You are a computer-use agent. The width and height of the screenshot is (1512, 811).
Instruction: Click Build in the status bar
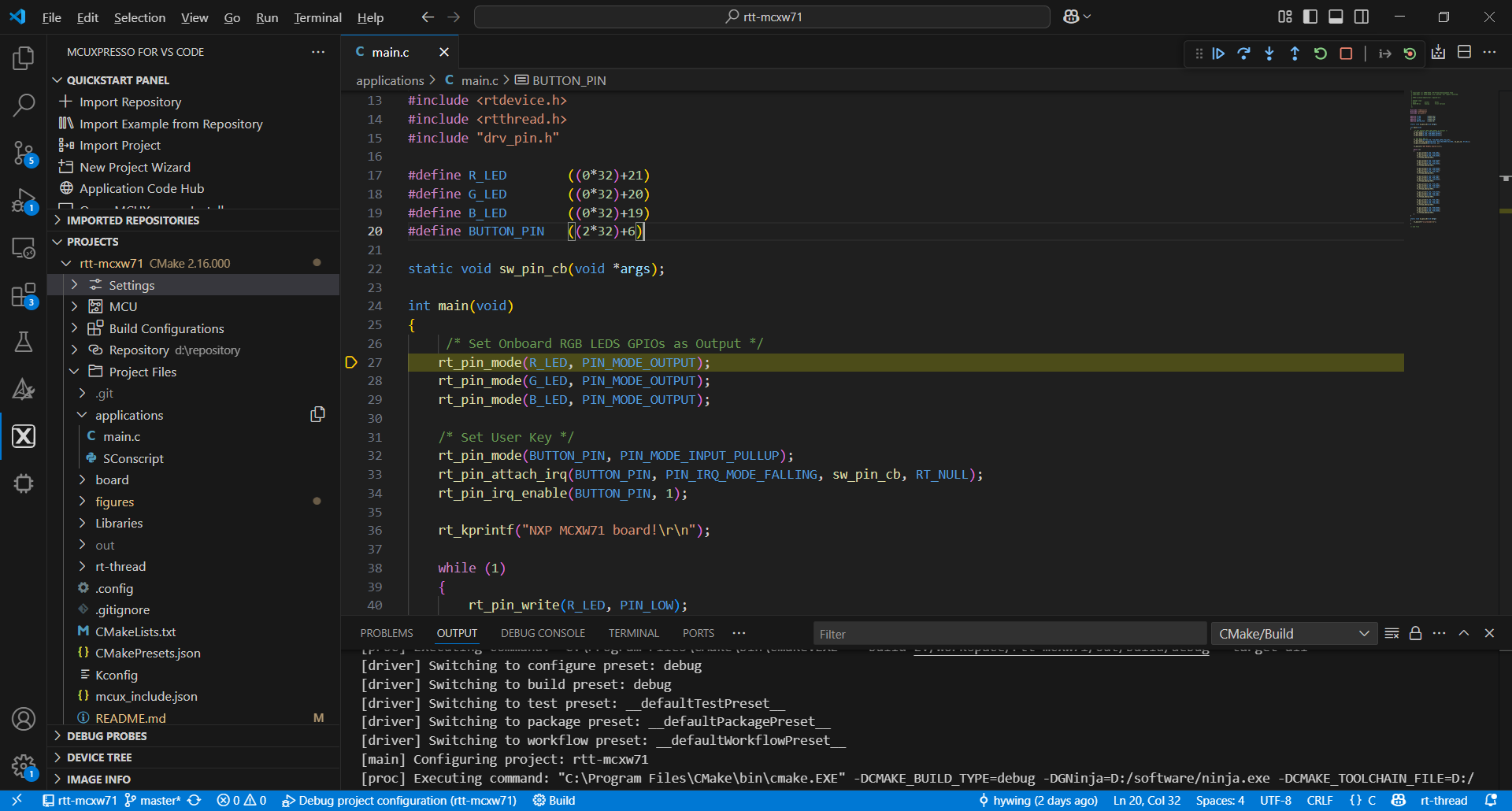click(x=554, y=800)
